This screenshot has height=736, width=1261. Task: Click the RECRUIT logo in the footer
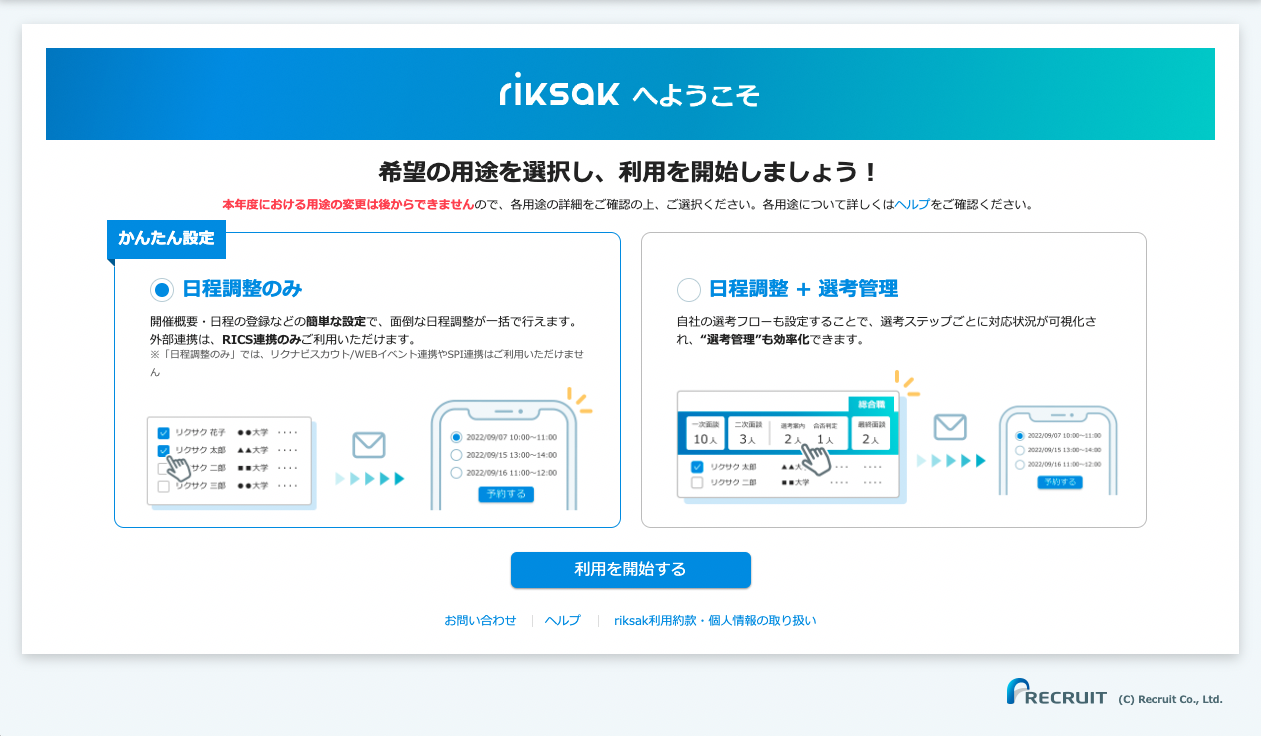(1057, 692)
